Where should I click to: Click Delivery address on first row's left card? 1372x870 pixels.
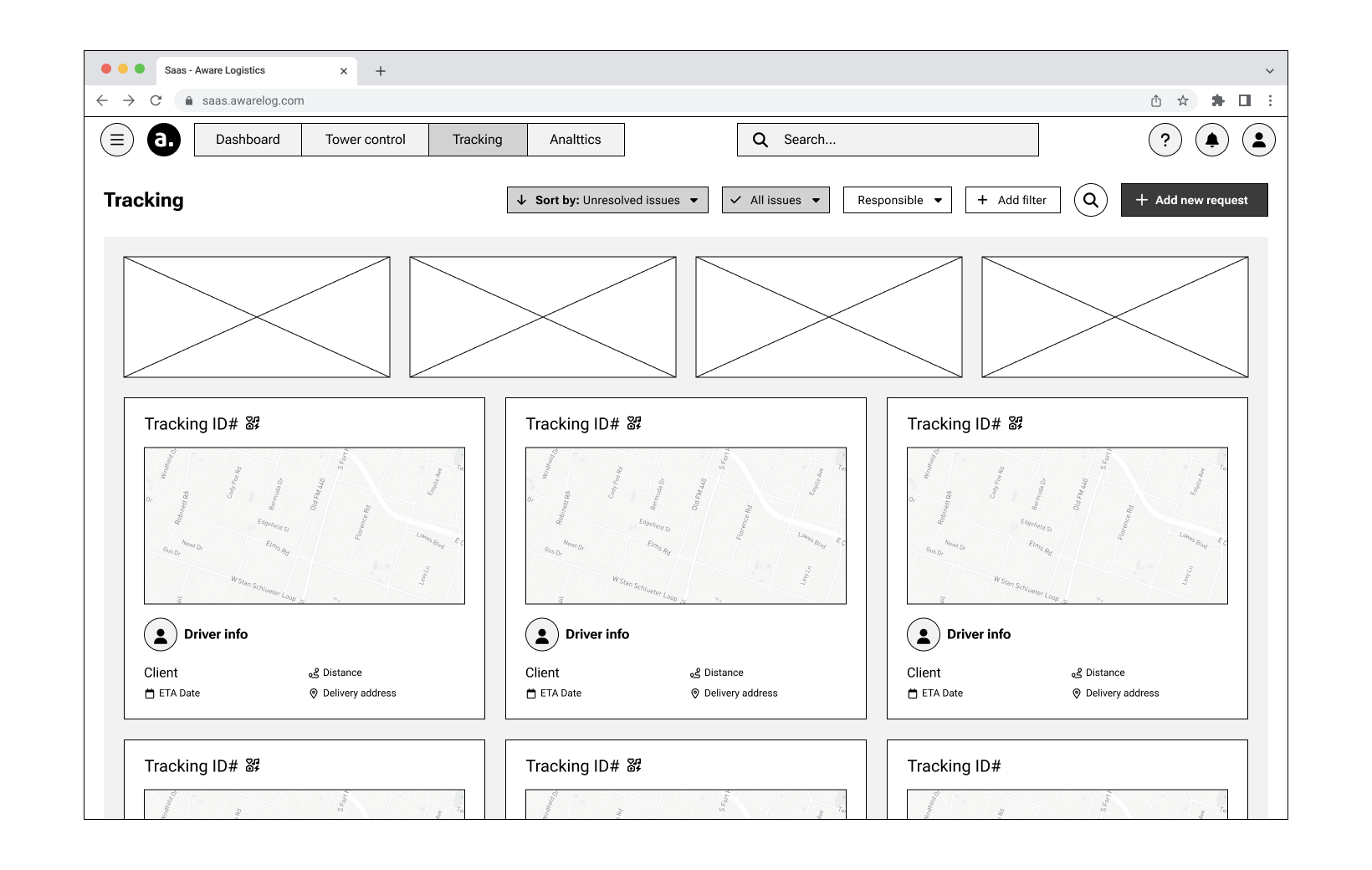click(x=359, y=693)
